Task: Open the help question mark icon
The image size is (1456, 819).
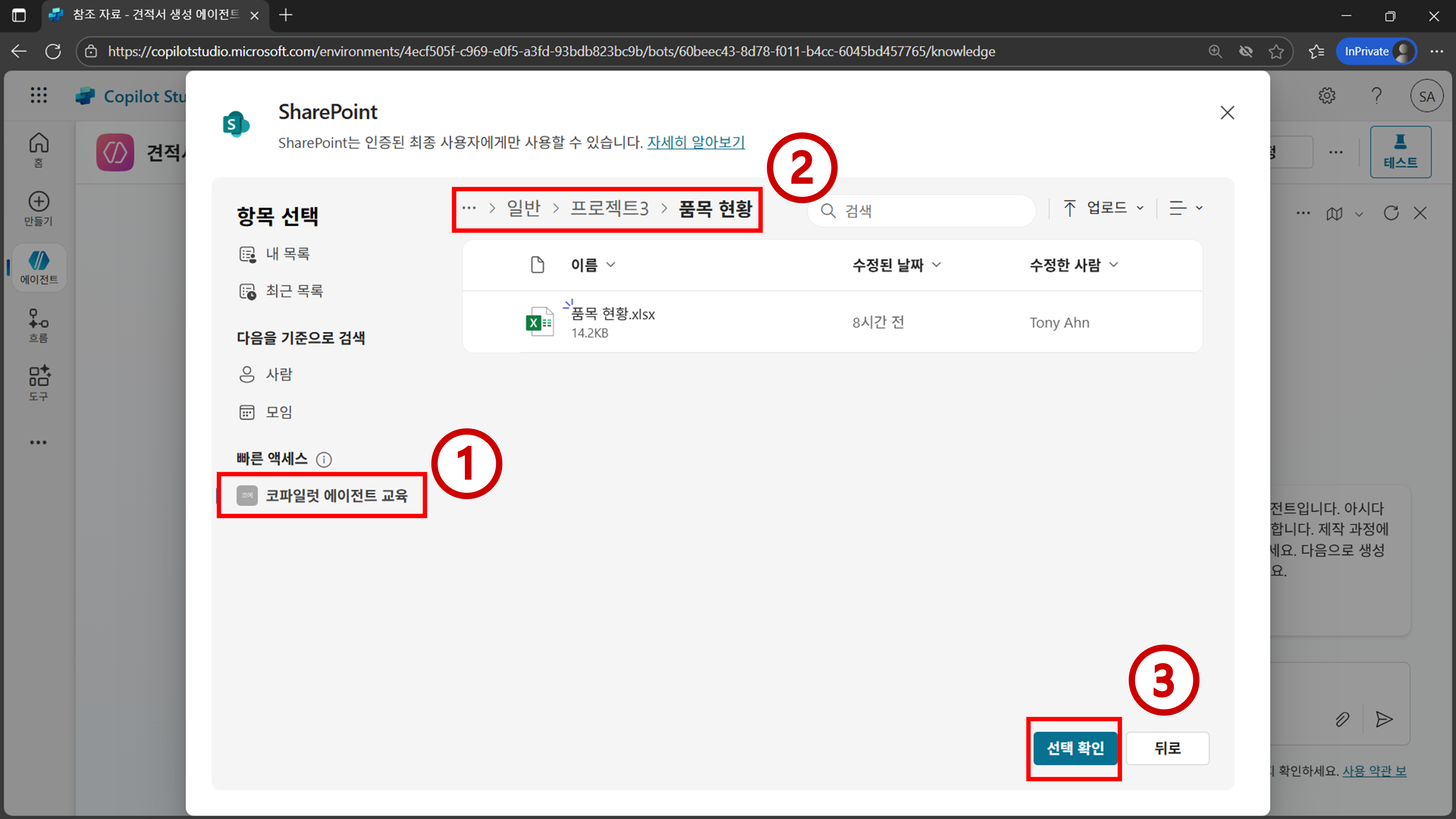Action: [x=1376, y=96]
